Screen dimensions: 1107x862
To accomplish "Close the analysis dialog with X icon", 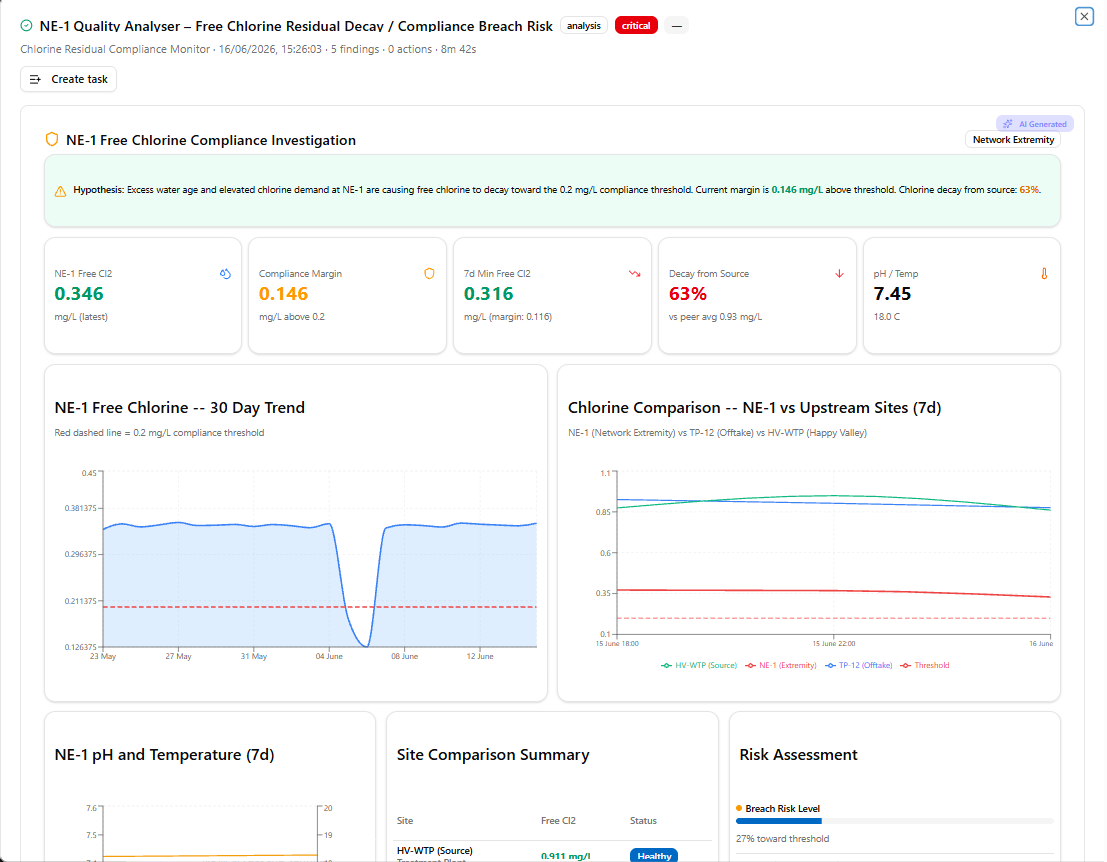I will click(1084, 16).
